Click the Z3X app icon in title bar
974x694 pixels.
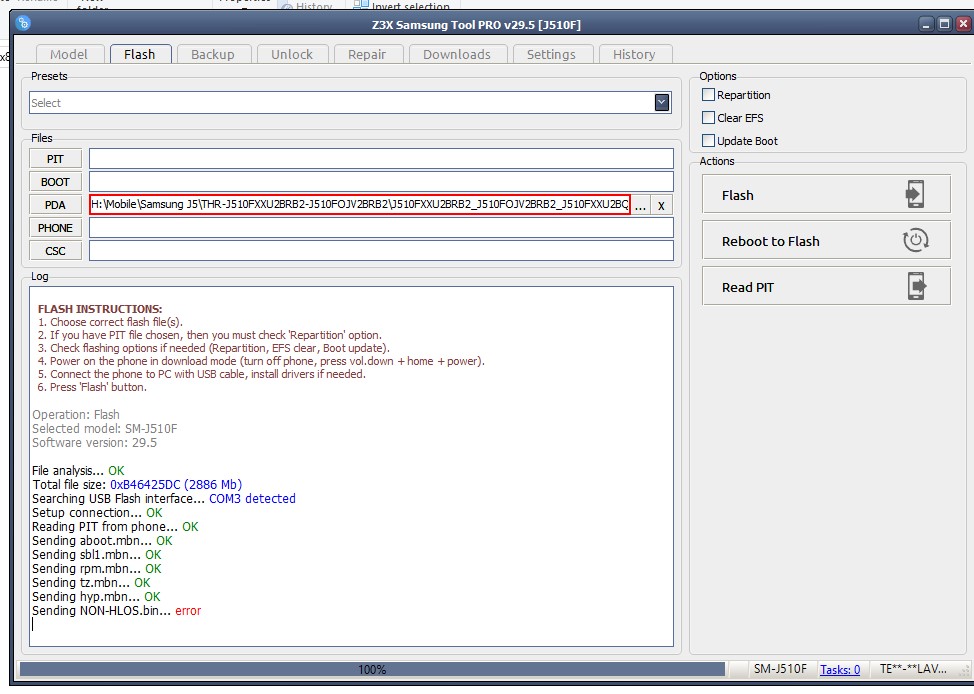(23, 24)
